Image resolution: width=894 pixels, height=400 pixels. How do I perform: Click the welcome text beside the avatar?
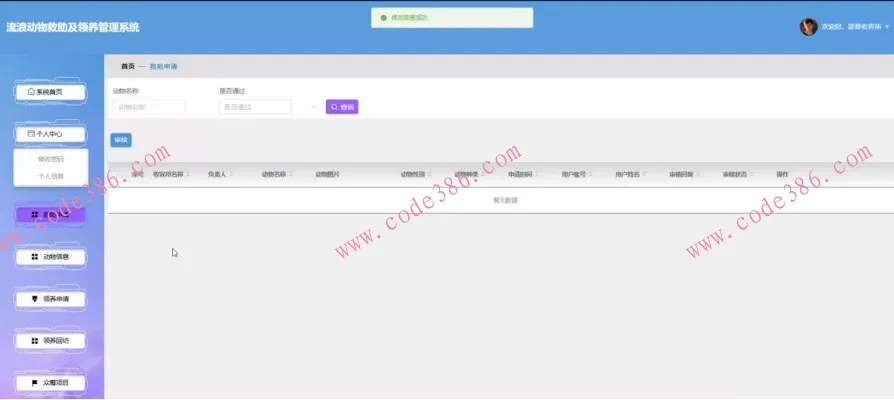click(x=851, y=27)
